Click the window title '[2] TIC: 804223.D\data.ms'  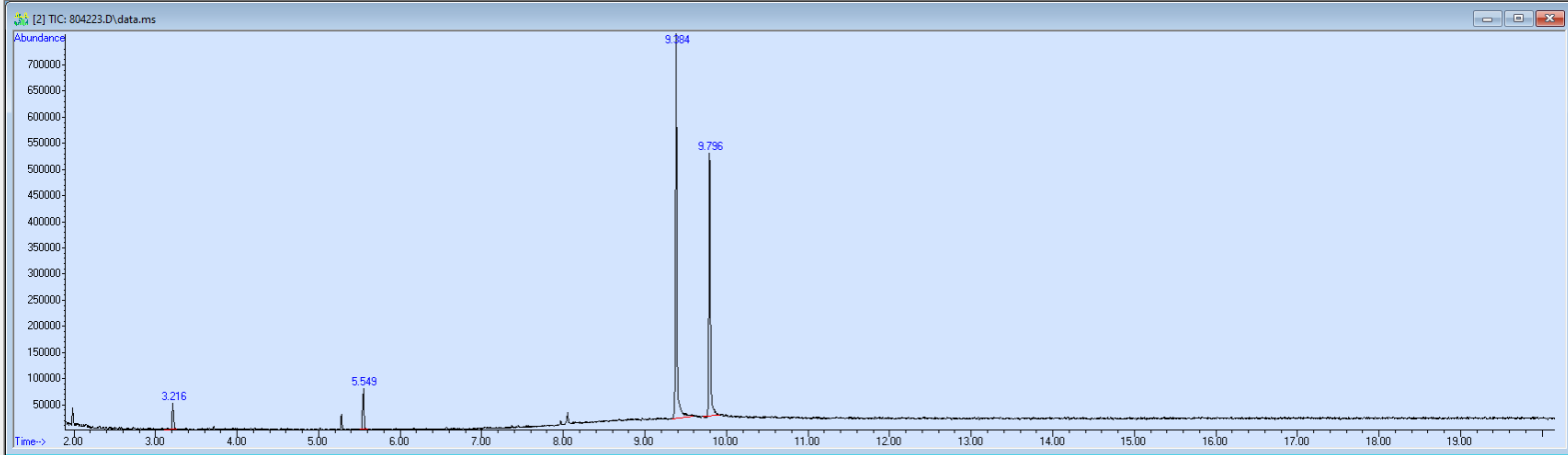94,19
